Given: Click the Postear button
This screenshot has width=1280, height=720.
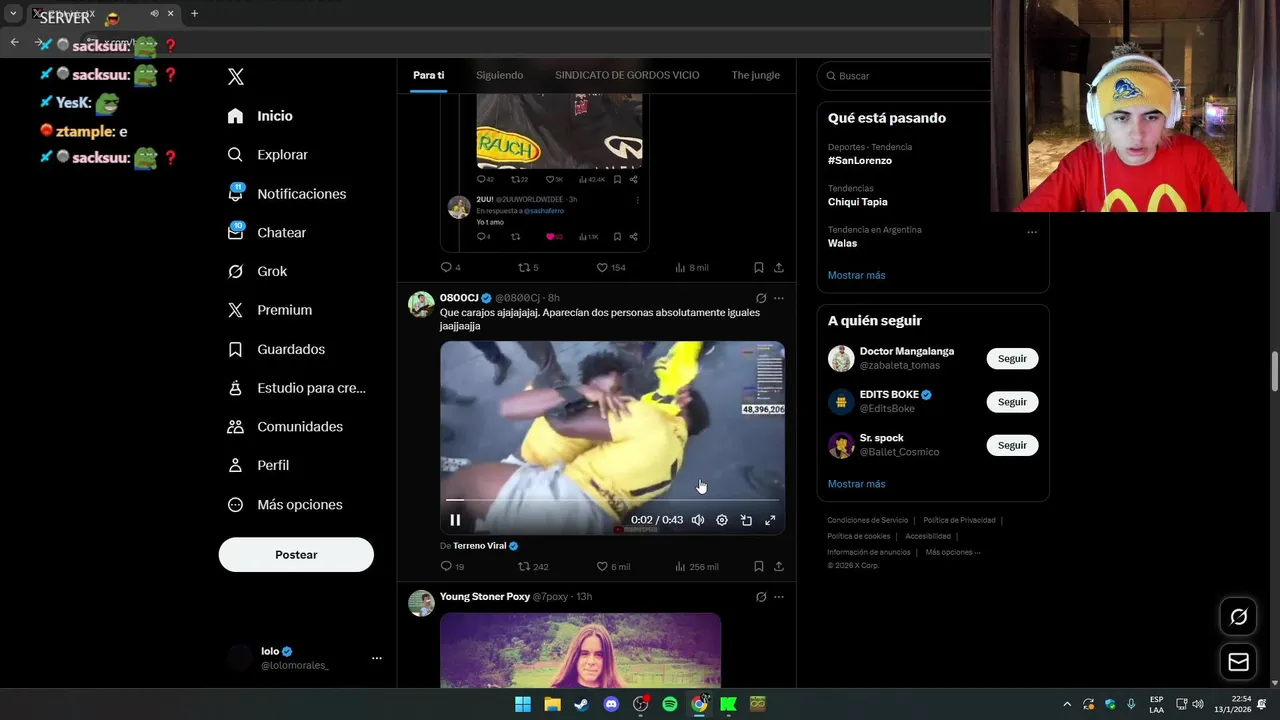Looking at the screenshot, I should tap(296, 555).
